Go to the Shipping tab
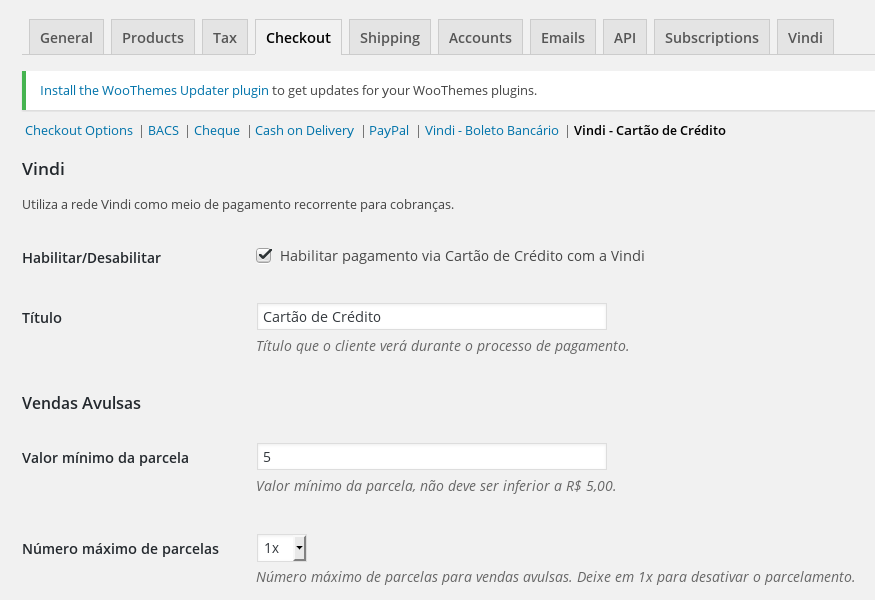Viewport: 875px width, 600px height. point(390,37)
